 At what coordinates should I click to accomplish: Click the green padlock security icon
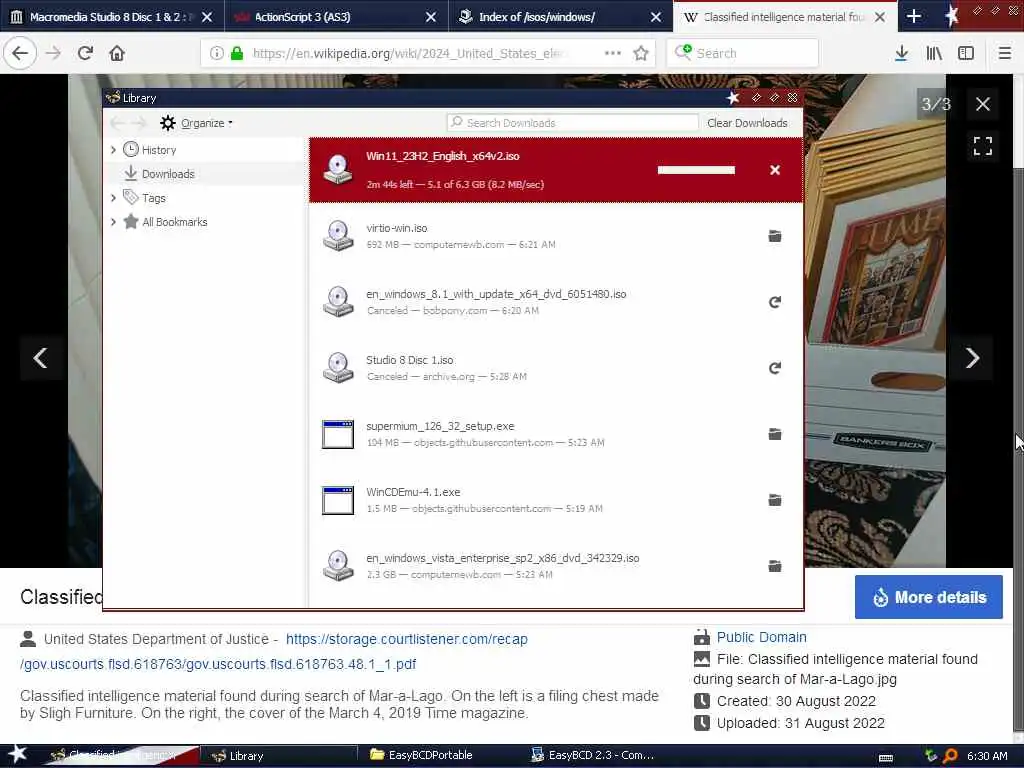pyautogui.click(x=237, y=53)
